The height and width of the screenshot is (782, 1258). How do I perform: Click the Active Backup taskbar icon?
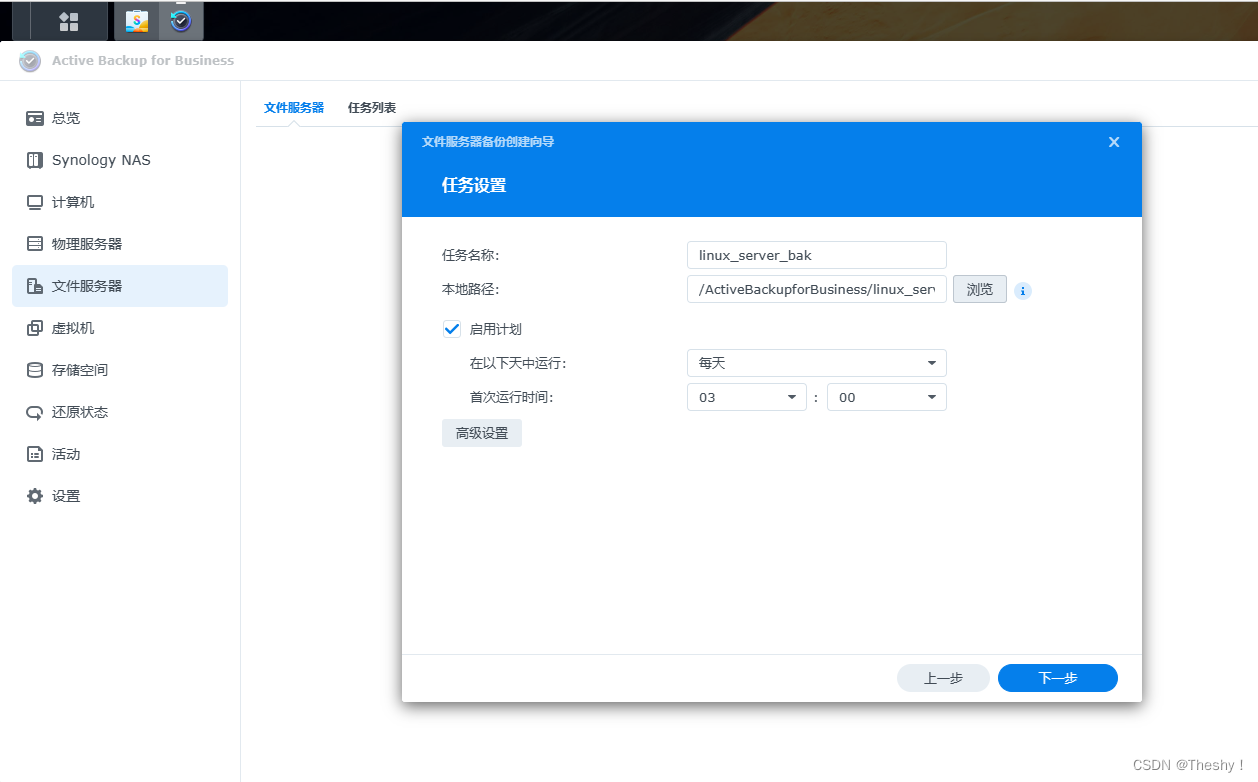tap(181, 21)
